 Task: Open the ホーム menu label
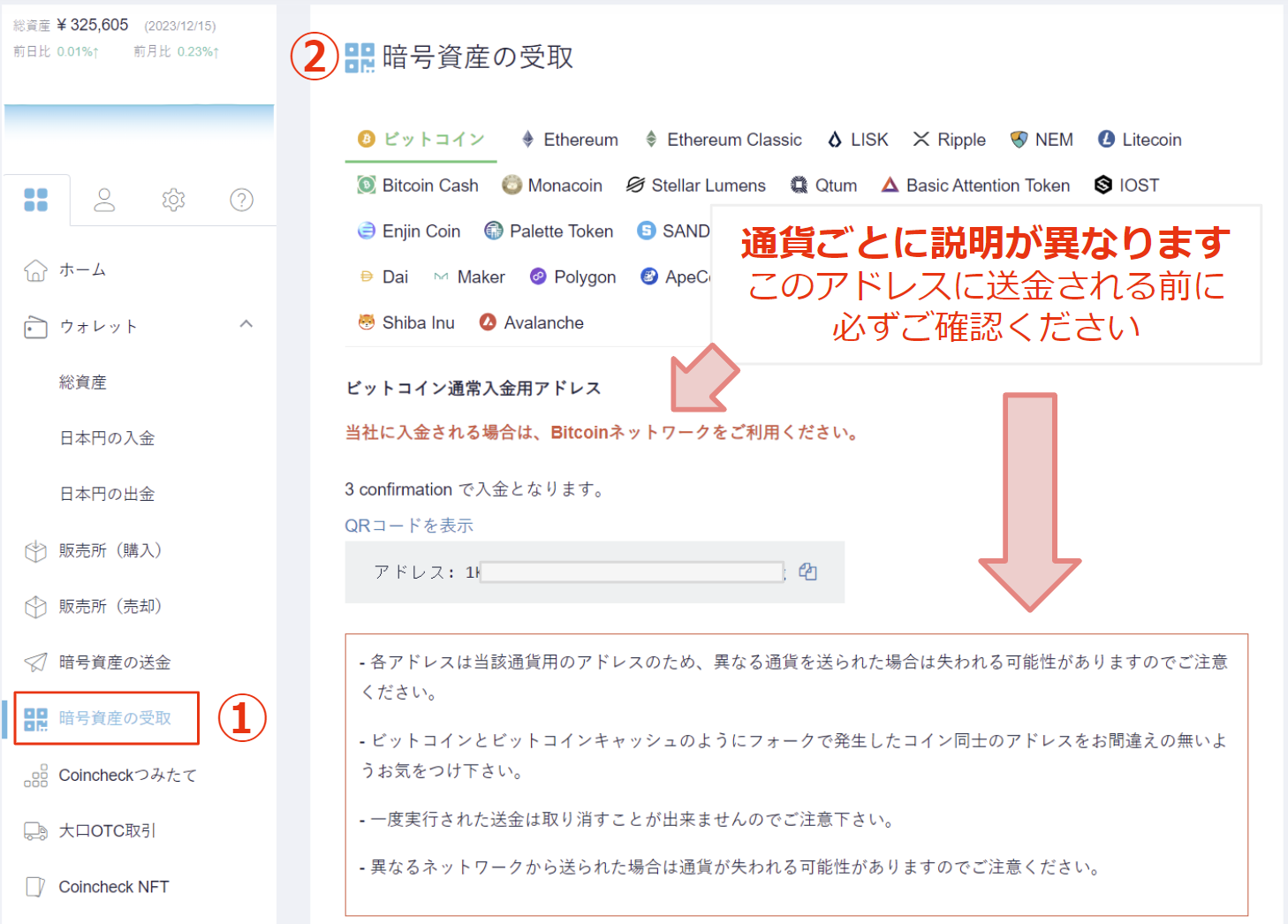pyautogui.click(x=83, y=270)
